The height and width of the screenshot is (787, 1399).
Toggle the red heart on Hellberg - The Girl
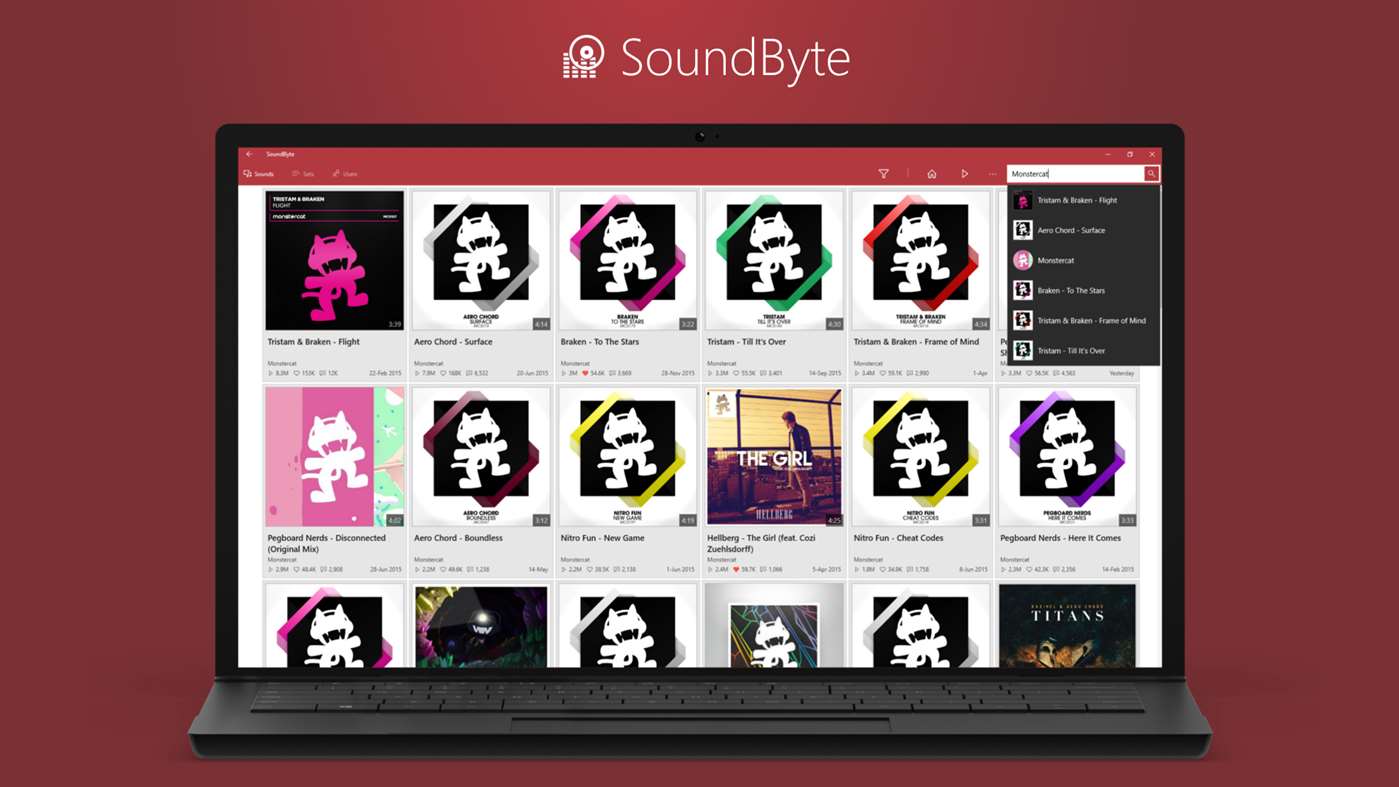(736, 569)
